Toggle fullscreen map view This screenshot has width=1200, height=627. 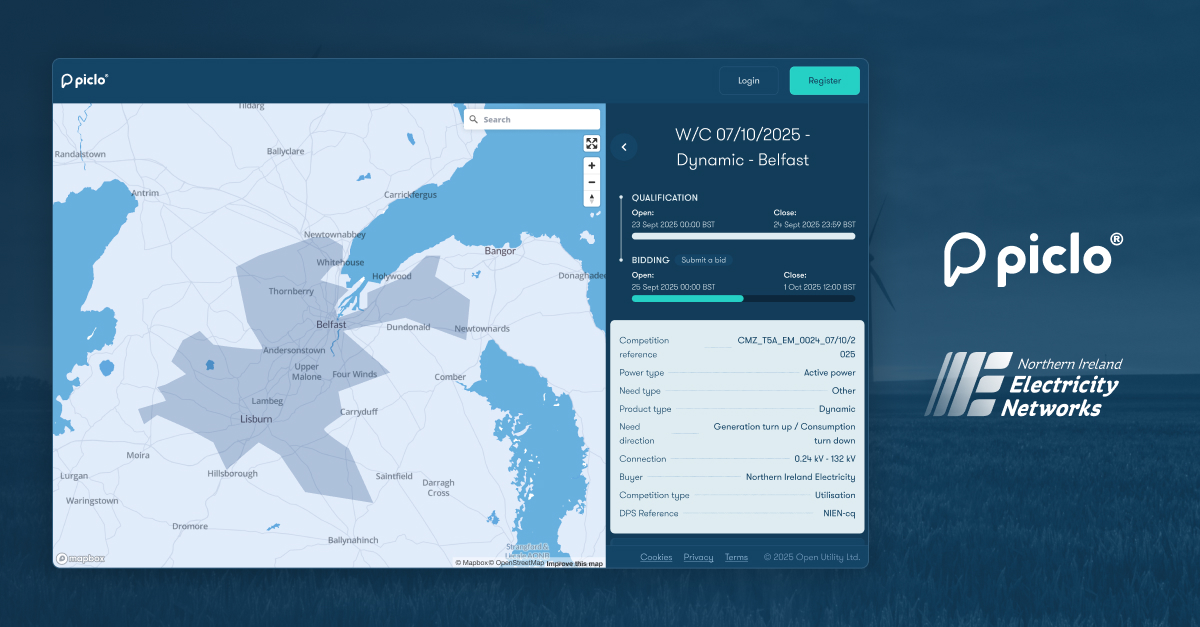(592, 143)
